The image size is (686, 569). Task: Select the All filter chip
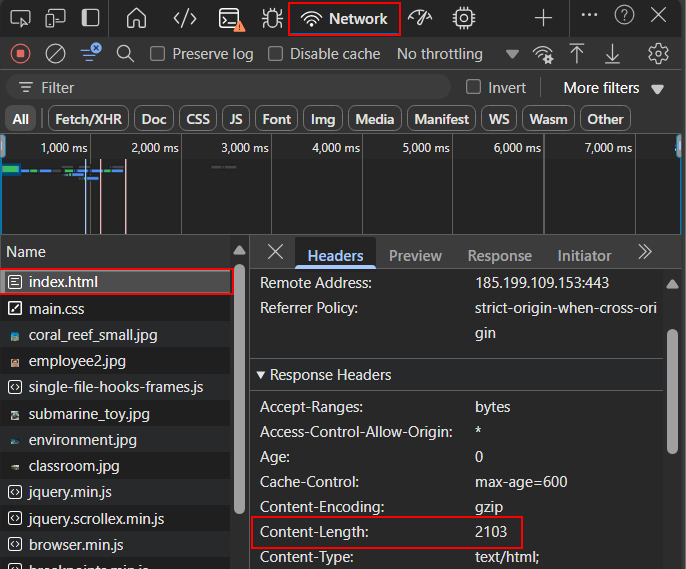21,119
